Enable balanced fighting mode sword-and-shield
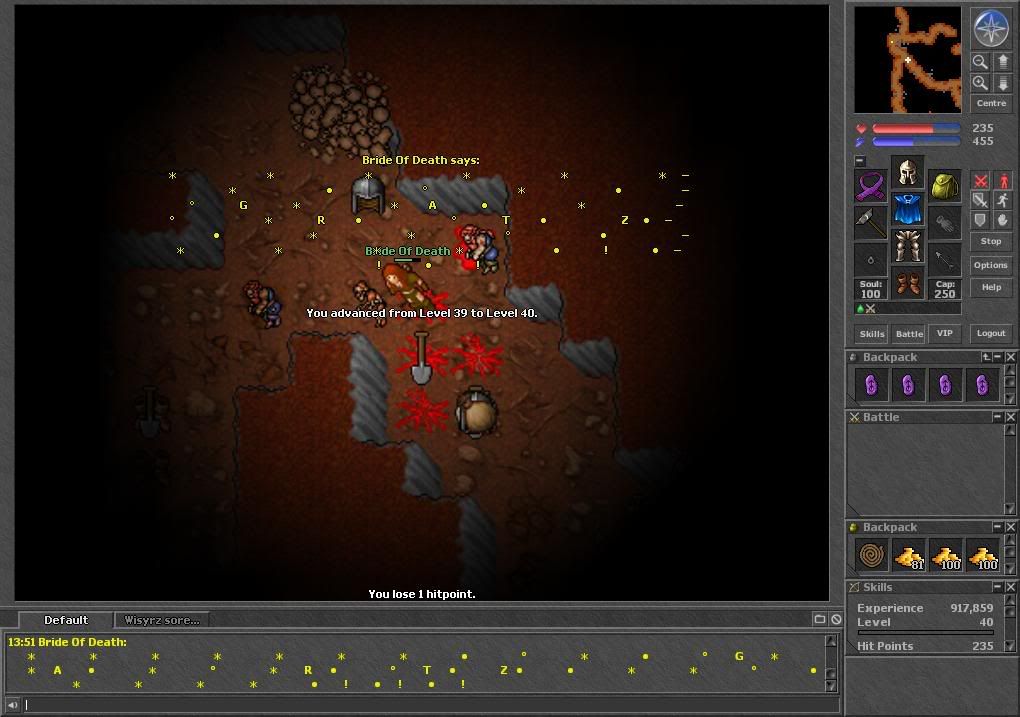1020x717 pixels. pos(980,200)
